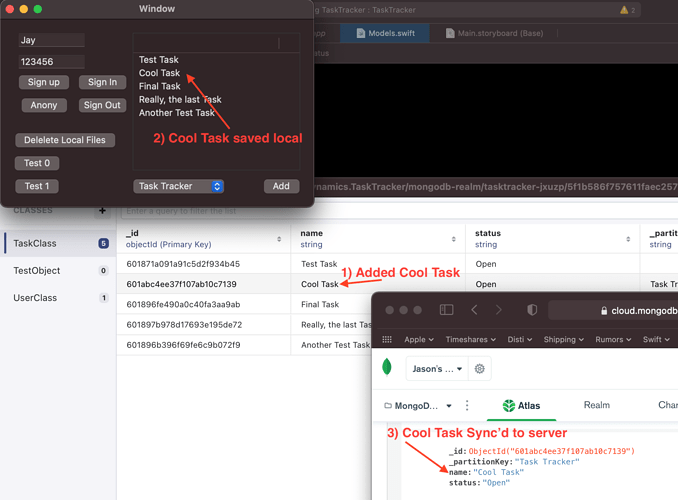The height and width of the screenshot is (500, 678).
Task: Open organization settings gear icon
Action: [x=480, y=368]
